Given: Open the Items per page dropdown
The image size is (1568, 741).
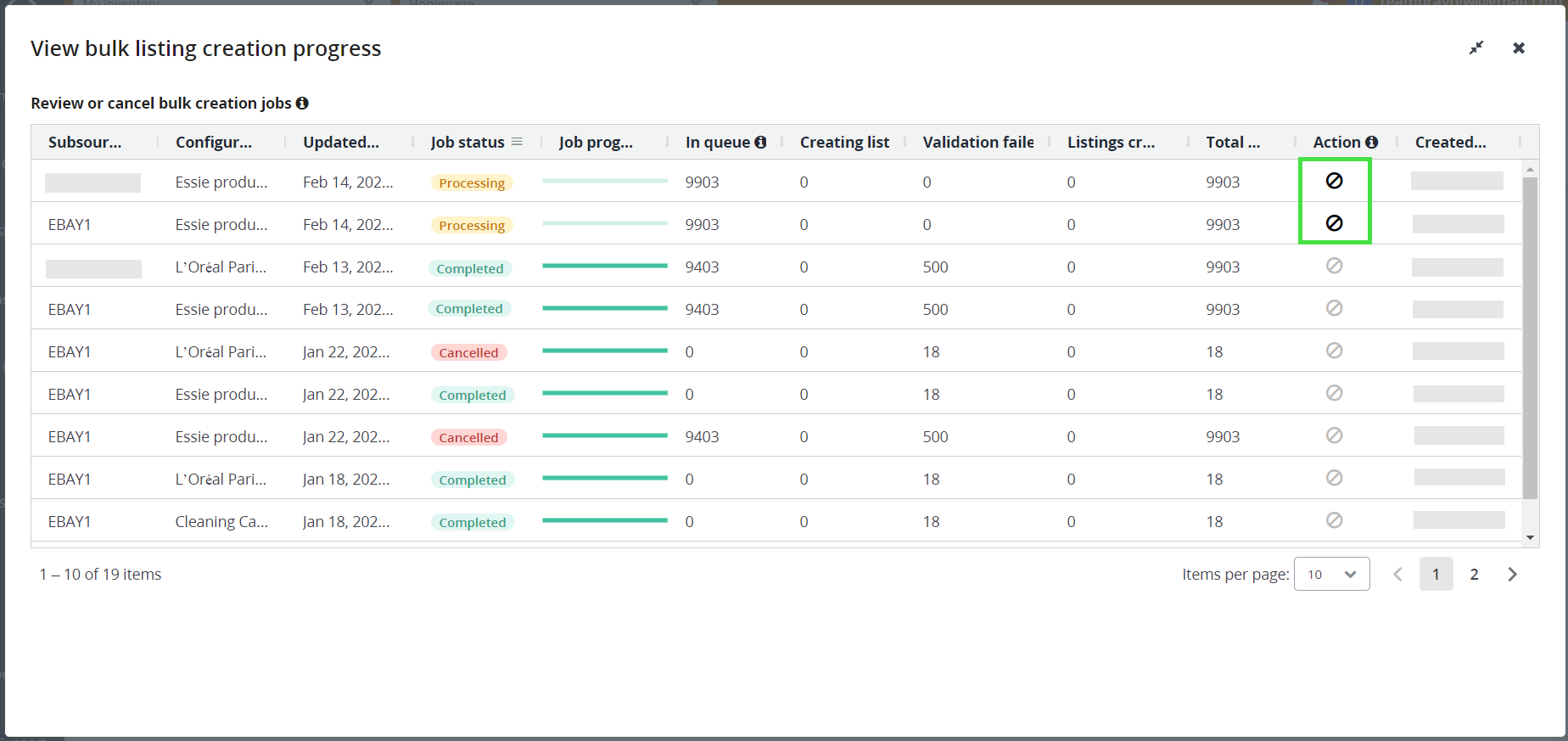Looking at the screenshot, I should tap(1331, 574).
